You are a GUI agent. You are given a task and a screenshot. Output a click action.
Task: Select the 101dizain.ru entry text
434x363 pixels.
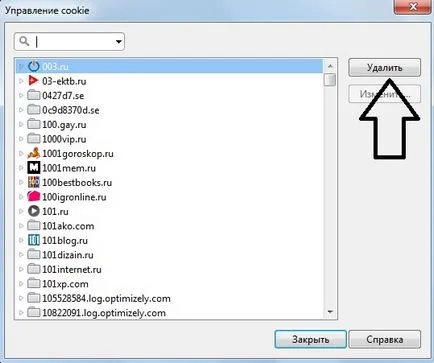click(x=68, y=255)
